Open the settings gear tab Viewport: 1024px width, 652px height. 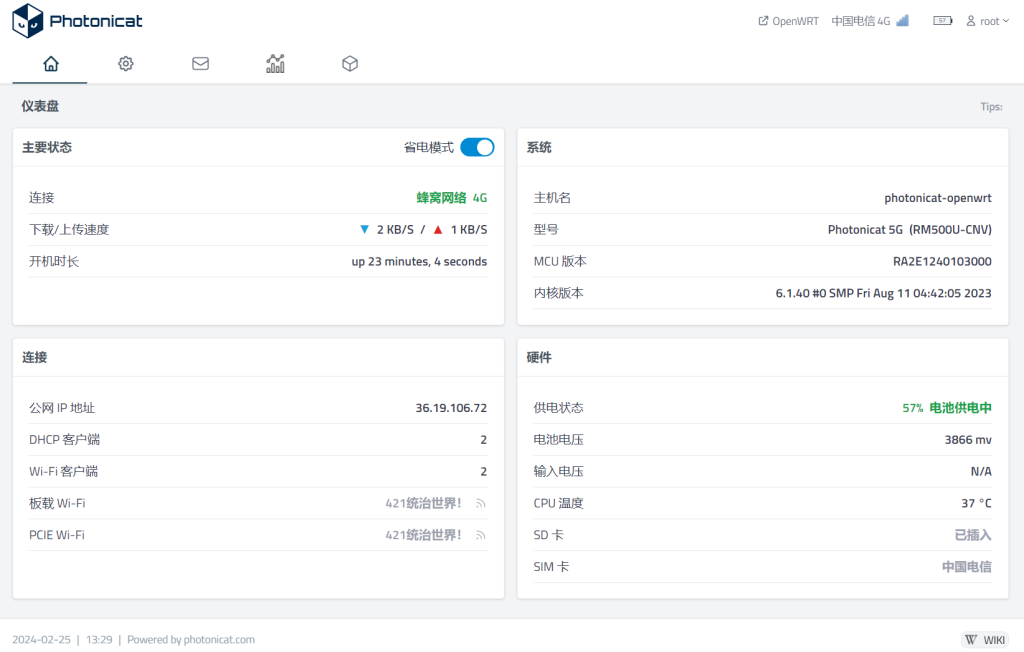click(126, 64)
